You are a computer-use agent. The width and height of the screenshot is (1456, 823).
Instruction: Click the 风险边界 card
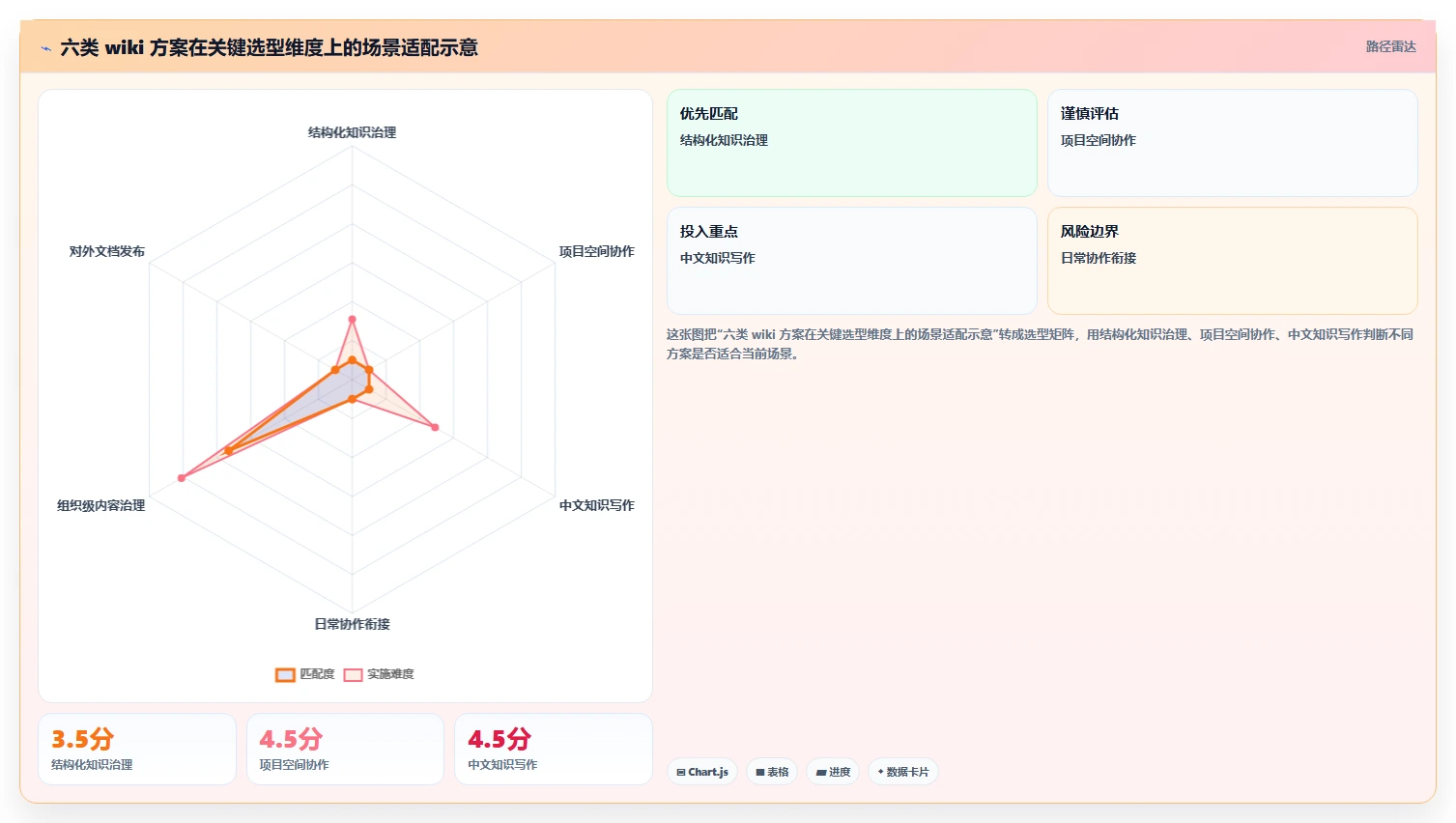coord(1232,261)
